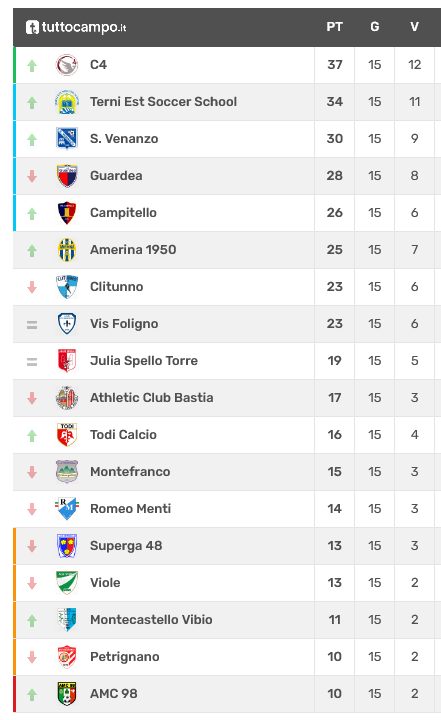Viewport: 441px width, 720px height.
Task: Click the Superga 48 crest
Action: click(x=67, y=546)
